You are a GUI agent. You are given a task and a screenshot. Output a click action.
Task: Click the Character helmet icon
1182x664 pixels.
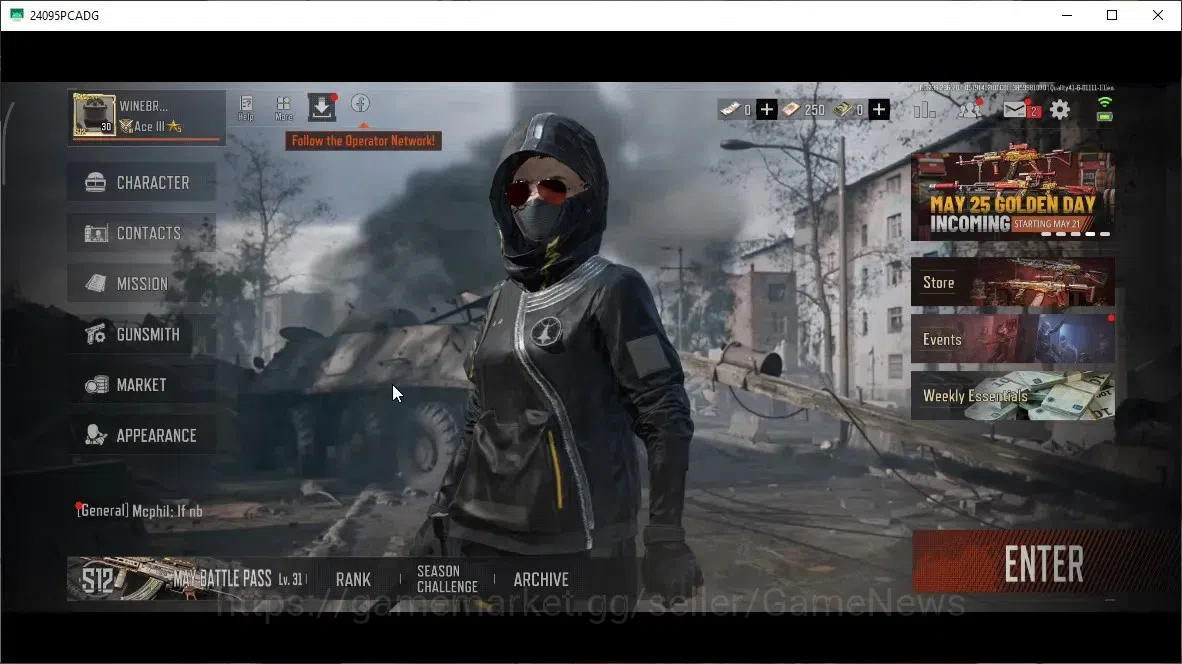96,182
